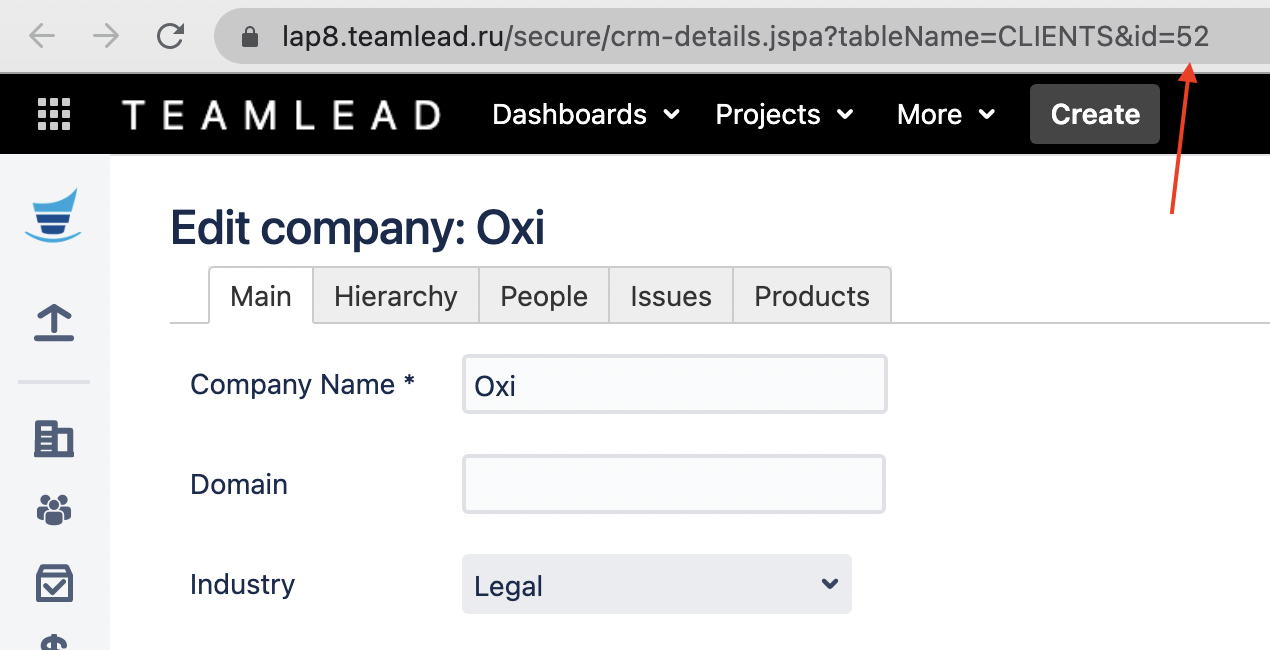The image size is (1270, 650).
Task: Click the TEAMLEAD logo link
Action: 281,115
